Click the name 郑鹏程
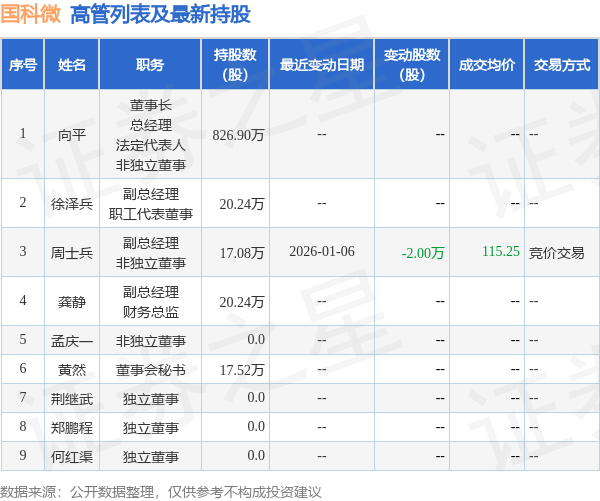The image size is (600, 501). [72, 428]
